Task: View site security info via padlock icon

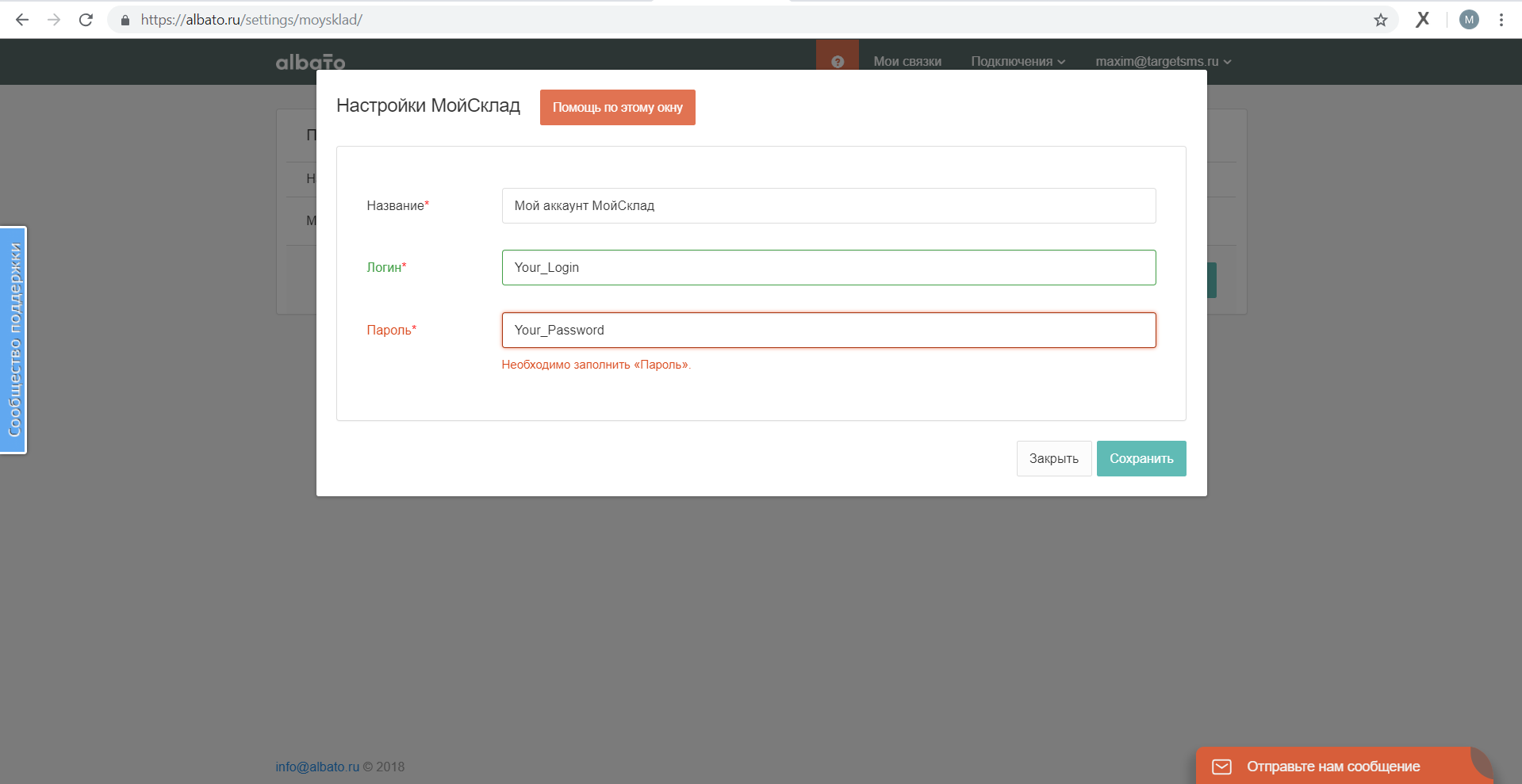Action: (x=125, y=20)
